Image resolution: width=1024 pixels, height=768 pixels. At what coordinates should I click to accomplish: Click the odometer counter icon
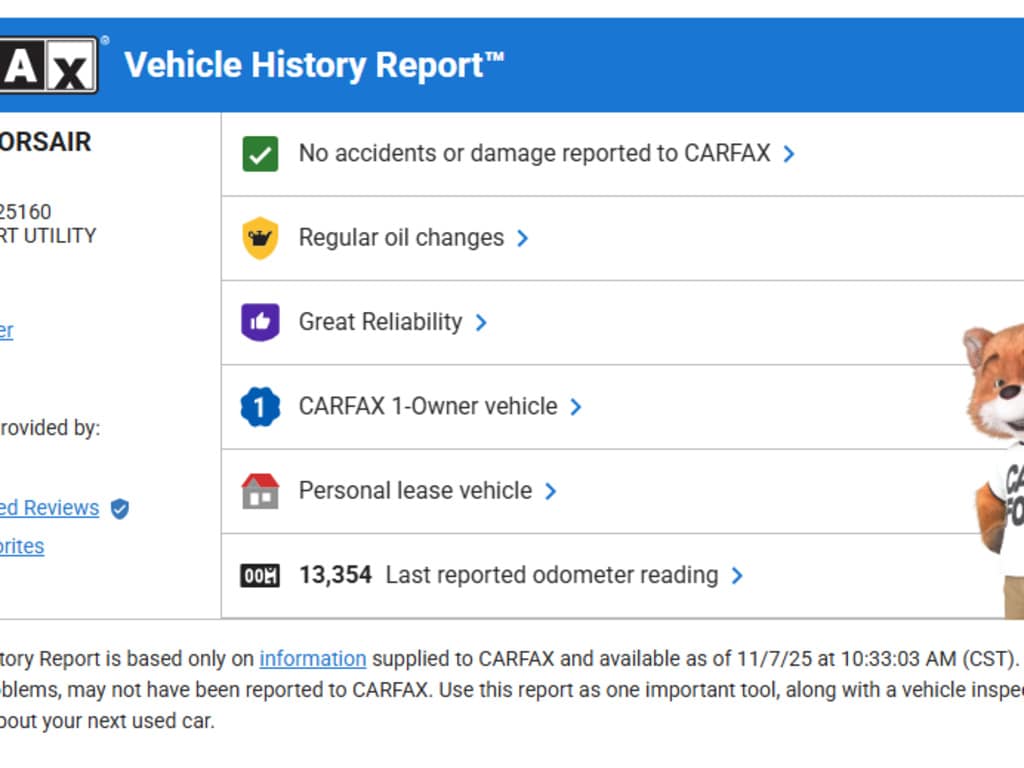click(260, 576)
